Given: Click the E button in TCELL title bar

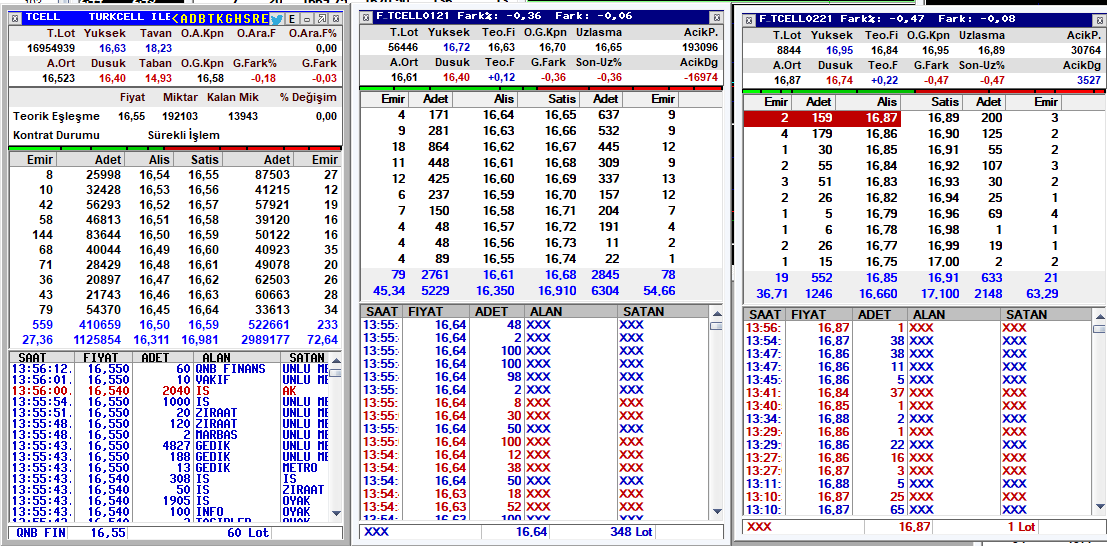Looking at the screenshot, I should (292, 19).
